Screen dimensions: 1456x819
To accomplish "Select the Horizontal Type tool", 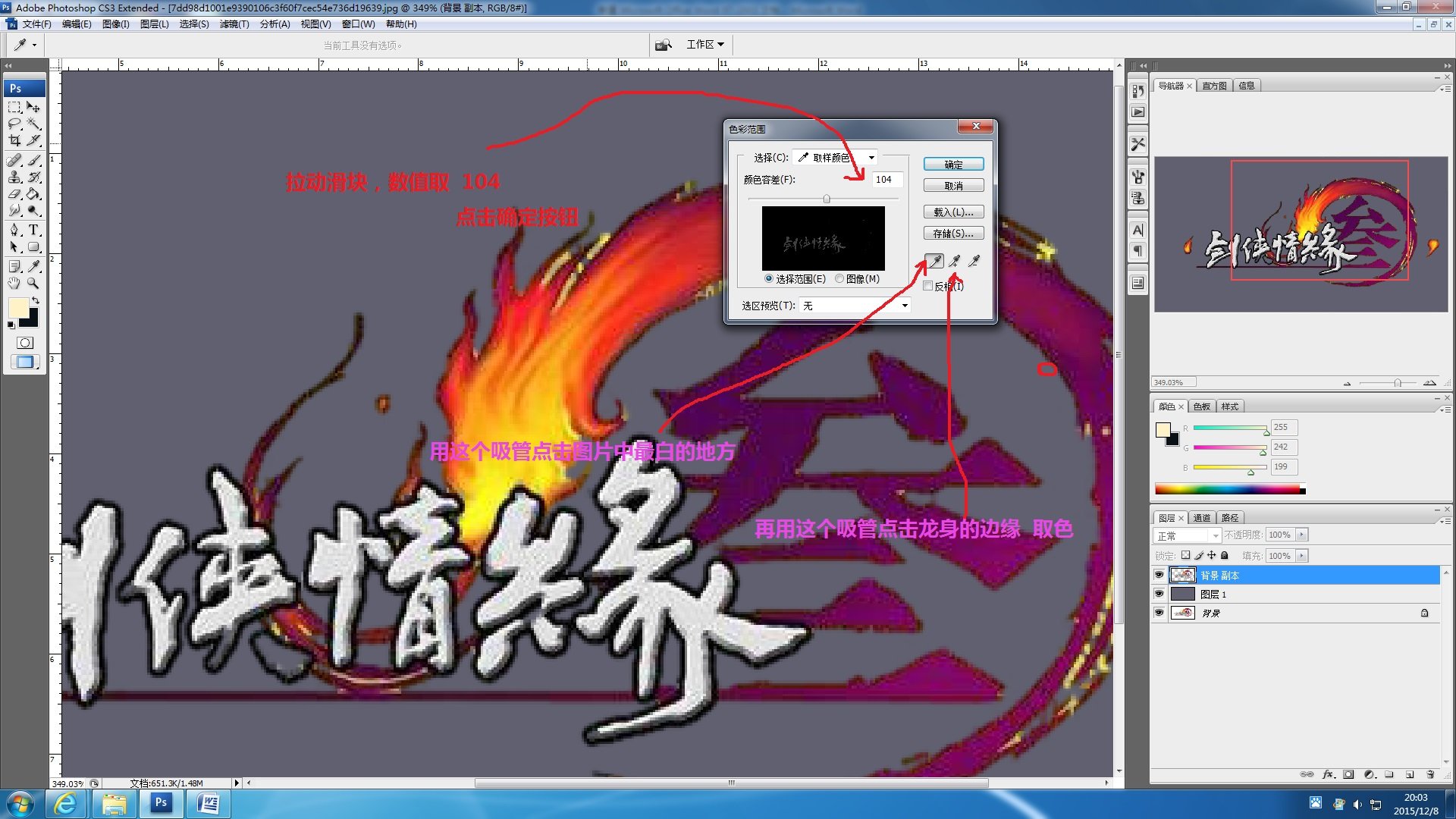I will [33, 230].
